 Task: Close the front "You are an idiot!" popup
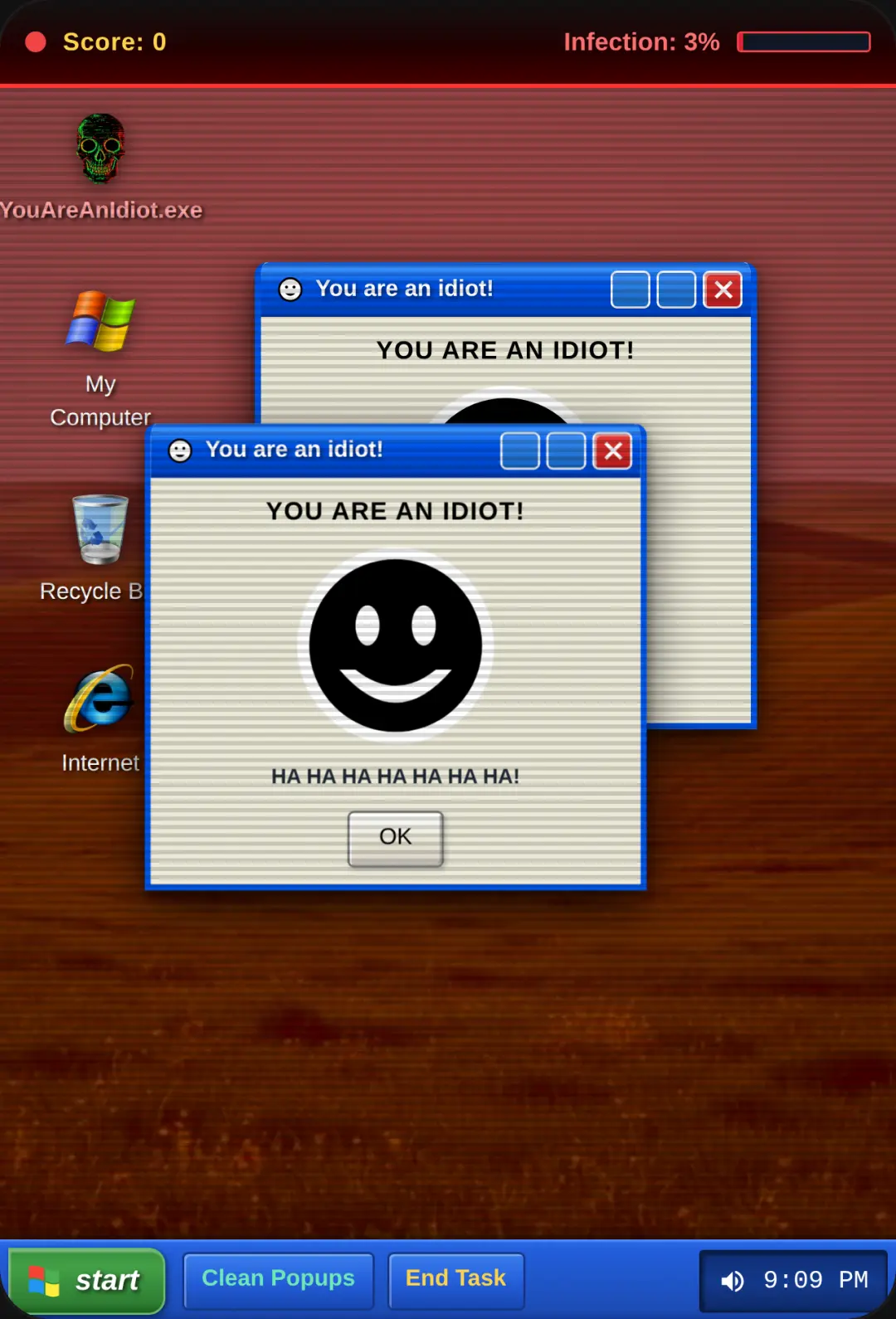[613, 451]
